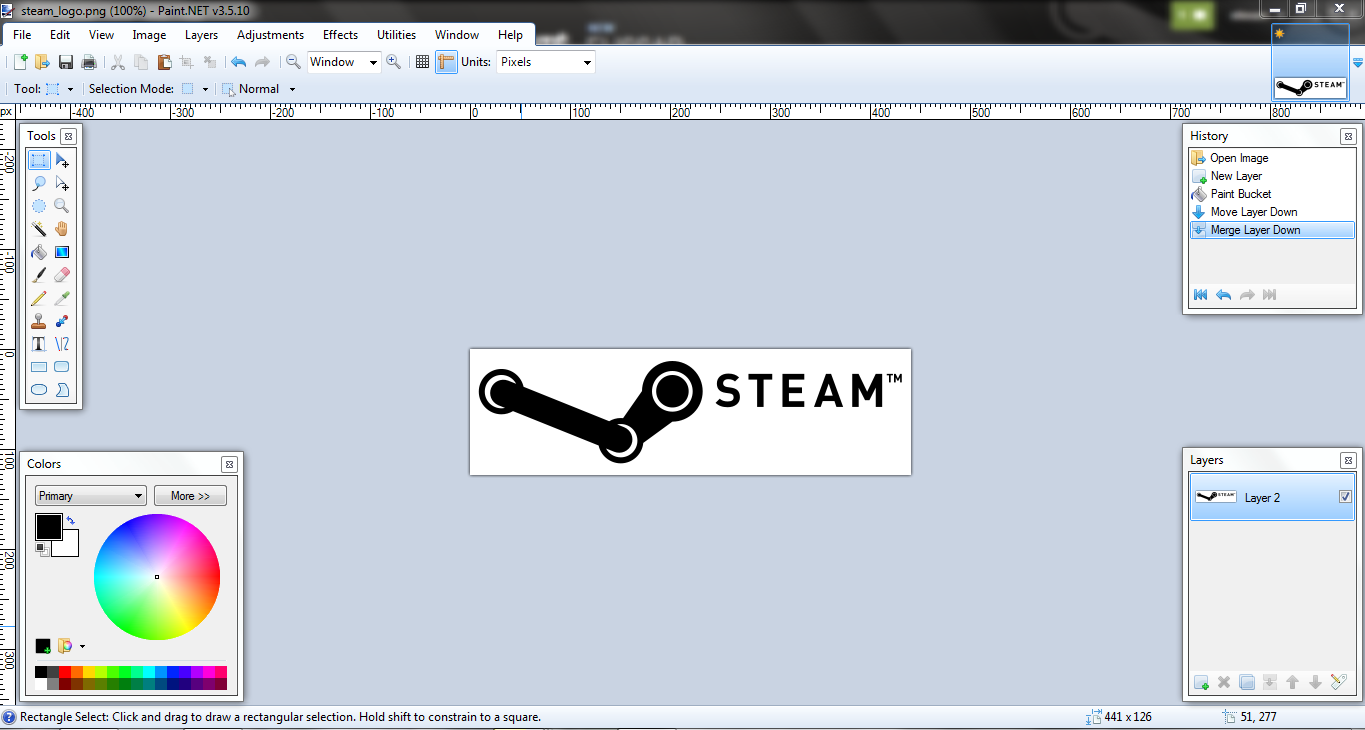
Task: Click the Open file toolbar icon
Action: (42, 62)
